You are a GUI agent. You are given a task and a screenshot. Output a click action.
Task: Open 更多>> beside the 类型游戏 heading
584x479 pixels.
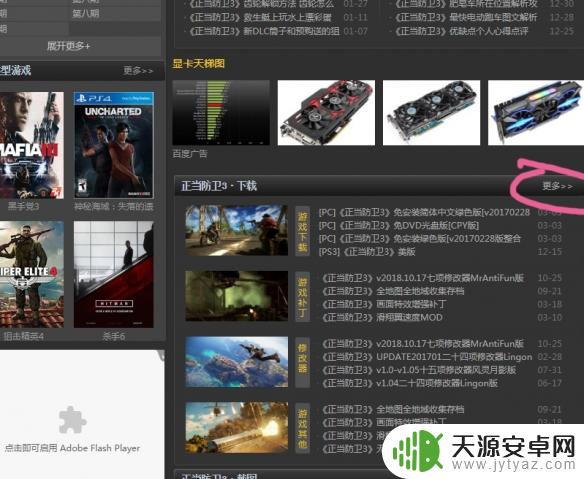[x=138, y=70]
